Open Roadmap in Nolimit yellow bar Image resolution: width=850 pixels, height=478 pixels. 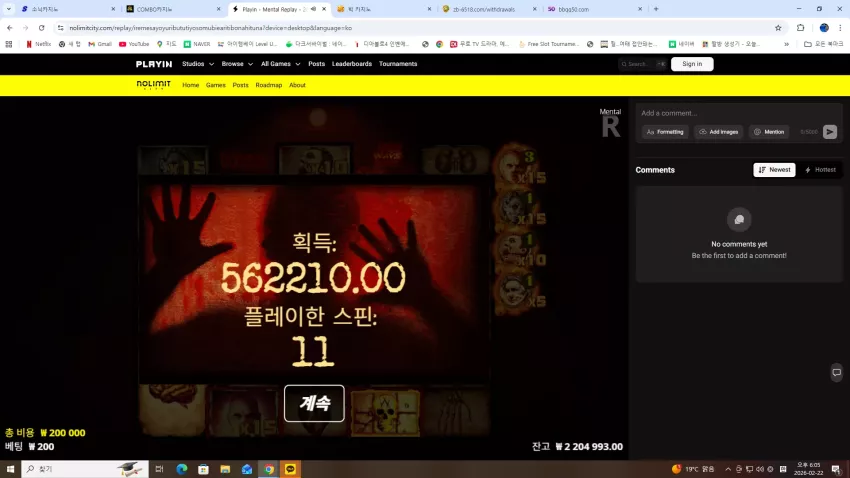(x=269, y=85)
